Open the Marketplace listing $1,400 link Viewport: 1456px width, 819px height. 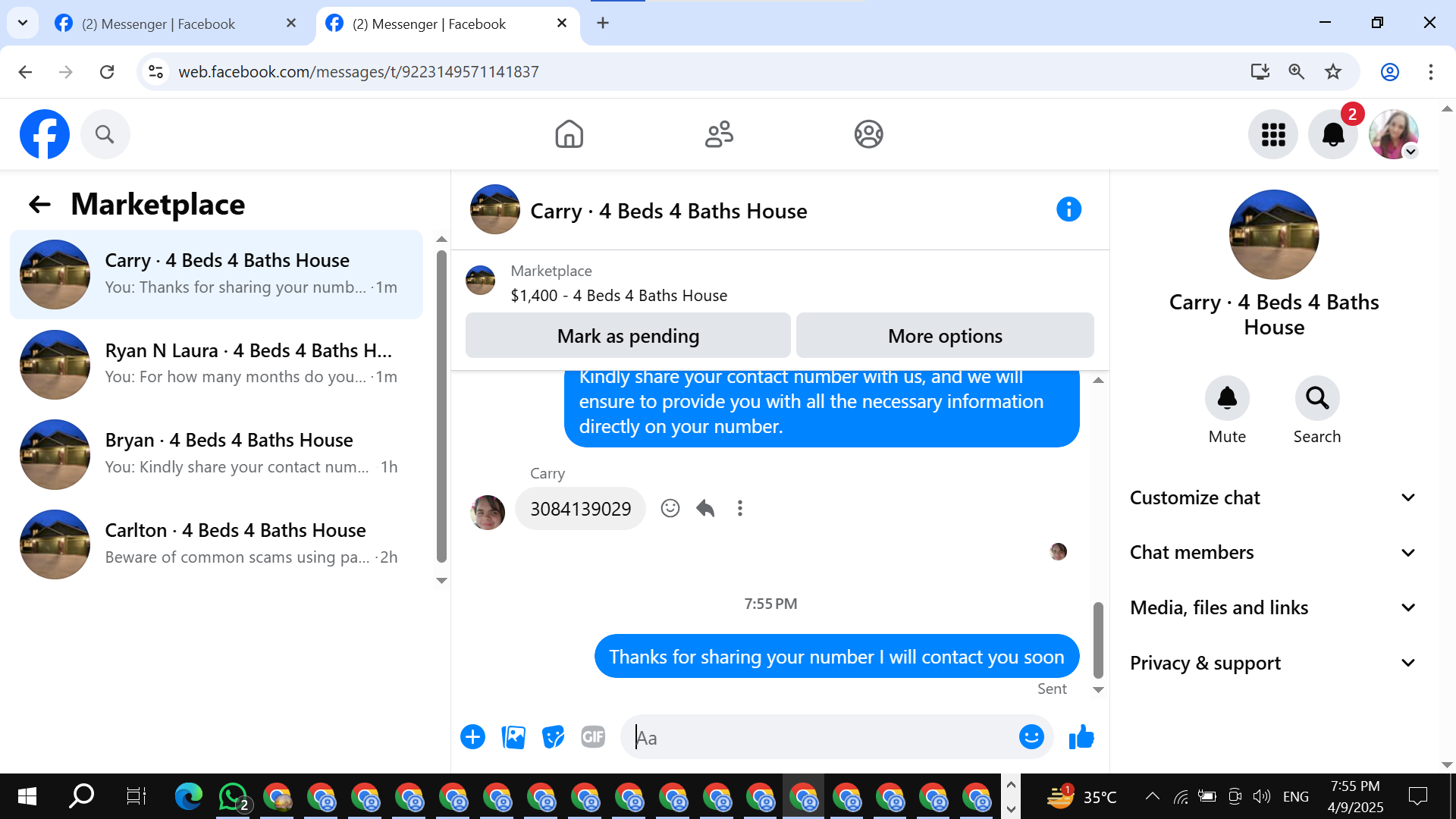(619, 296)
